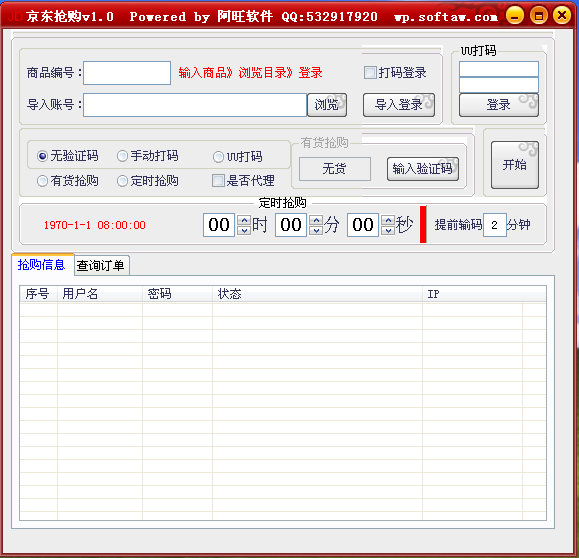Click the minutes 00 field

291,225
